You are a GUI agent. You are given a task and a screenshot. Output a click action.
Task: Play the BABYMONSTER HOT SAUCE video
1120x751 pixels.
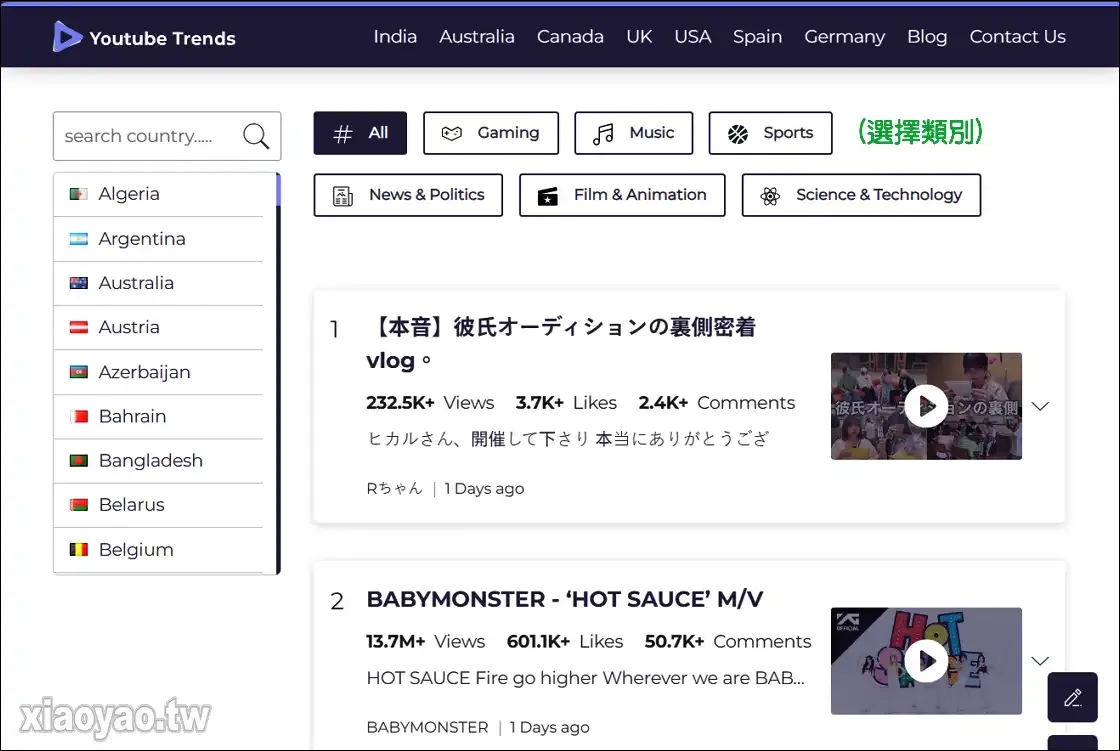pyautogui.click(x=926, y=661)
